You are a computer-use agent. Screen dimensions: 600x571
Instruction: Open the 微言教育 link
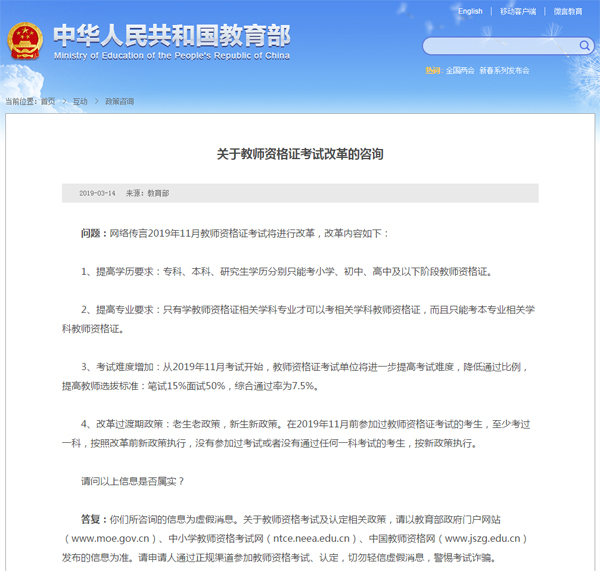click(x=569, y=12)
